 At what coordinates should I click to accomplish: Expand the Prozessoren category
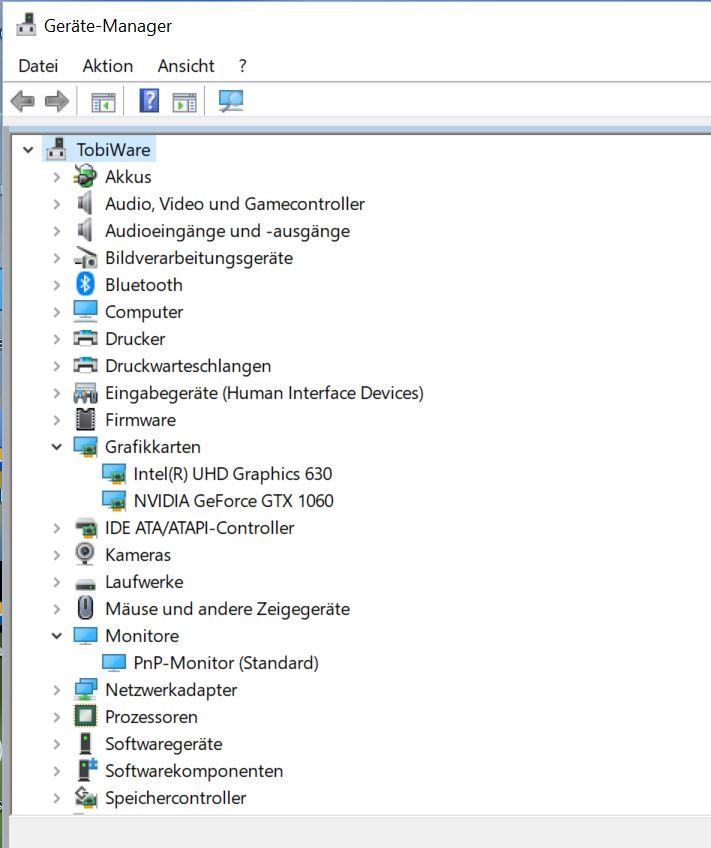pyautogui.click(x=56, y=717)
